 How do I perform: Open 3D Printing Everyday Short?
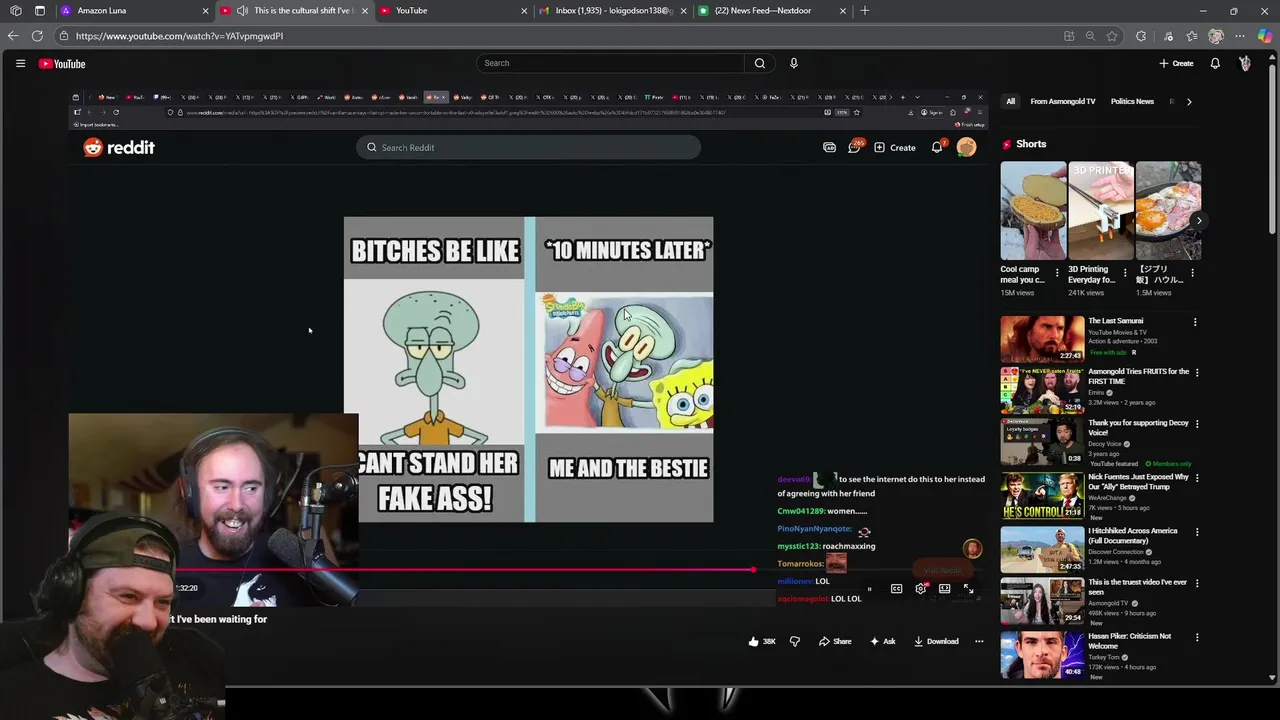pyautogui.click(x=1101, y=211)
